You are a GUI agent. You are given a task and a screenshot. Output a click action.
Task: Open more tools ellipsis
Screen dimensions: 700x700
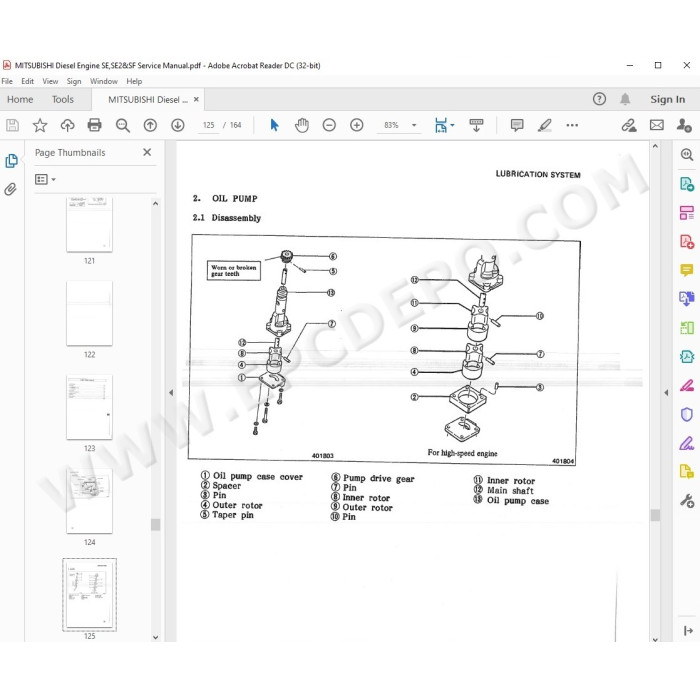coord(572,125)
